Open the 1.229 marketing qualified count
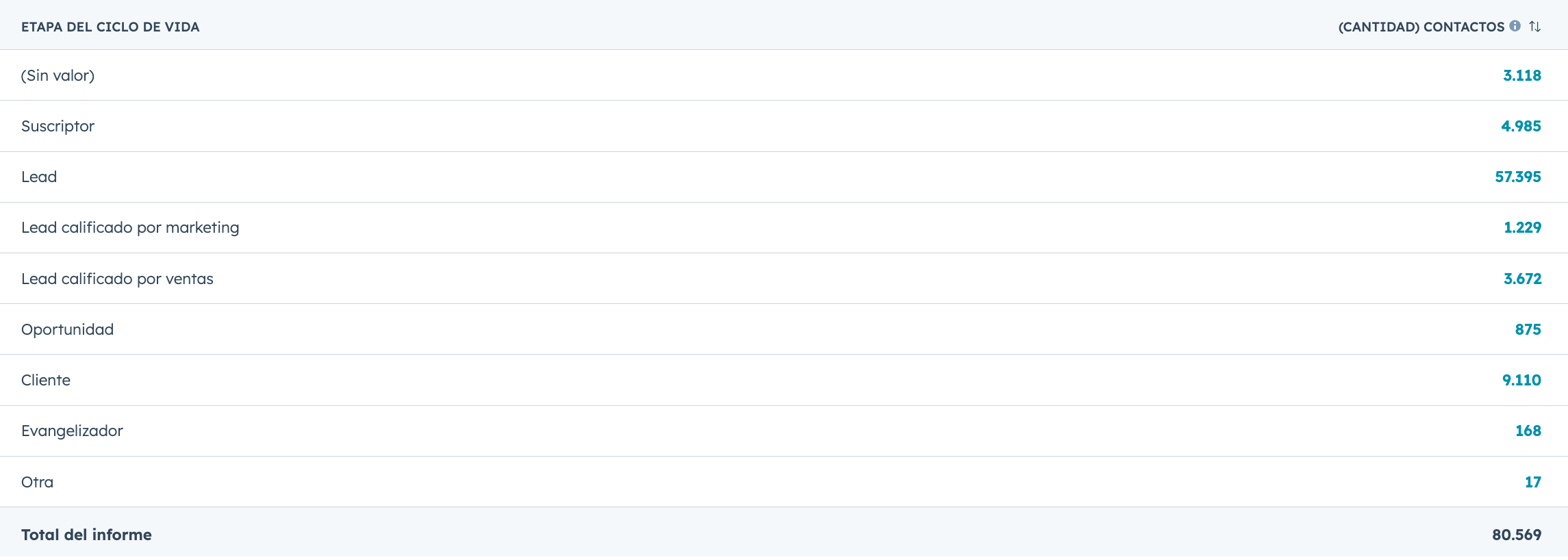Image resolution: width=1568 pixels, height=560 pixels. click(x=1522, y=228)
